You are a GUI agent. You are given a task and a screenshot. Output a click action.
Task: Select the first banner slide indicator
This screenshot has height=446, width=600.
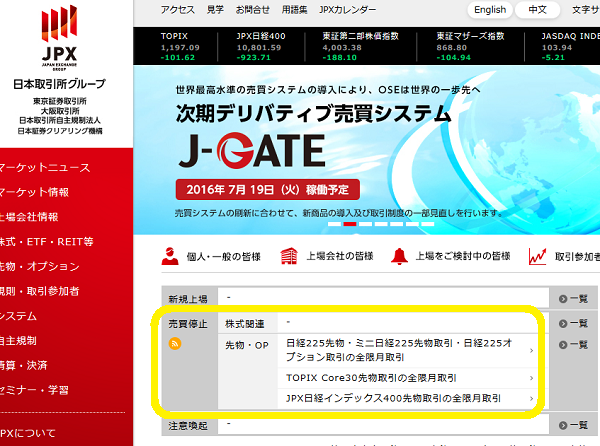pos(334,224)
